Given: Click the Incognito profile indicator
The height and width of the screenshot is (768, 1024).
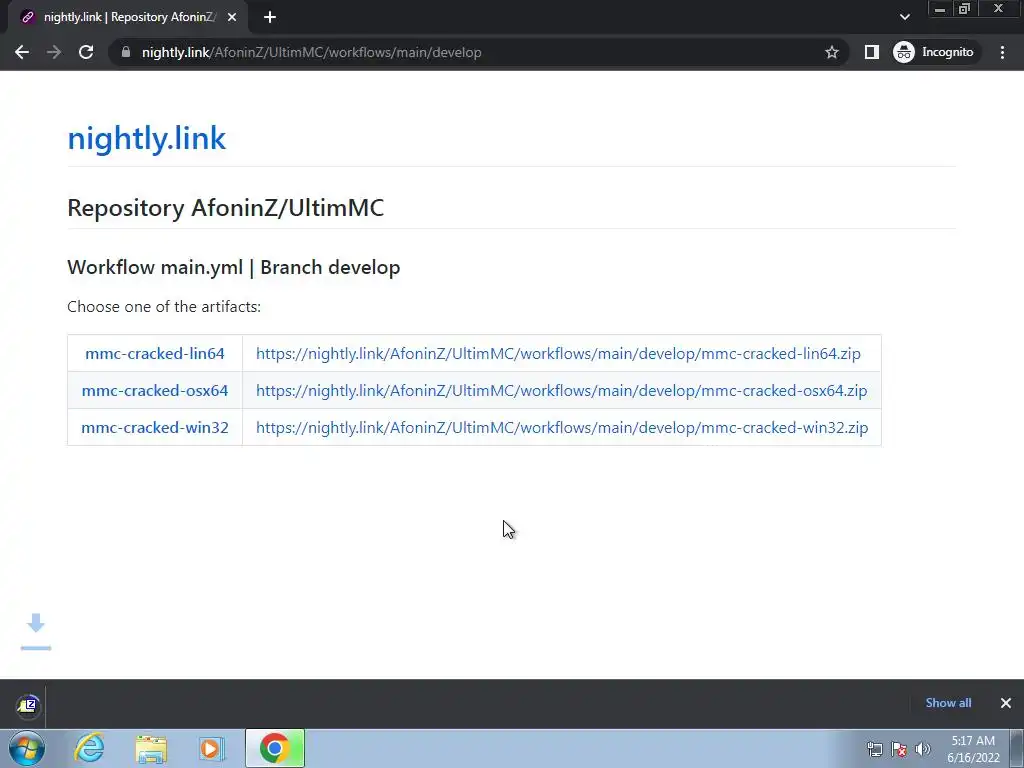Looking at the screenshot, I should pos(935,52).
